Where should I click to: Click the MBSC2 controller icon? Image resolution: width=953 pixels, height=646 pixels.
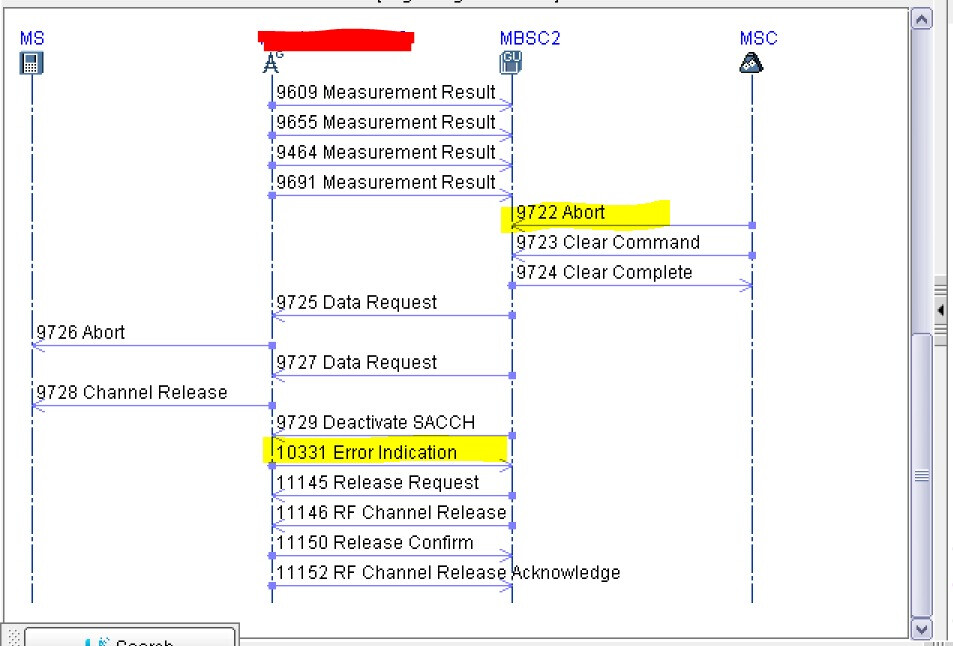511,63
